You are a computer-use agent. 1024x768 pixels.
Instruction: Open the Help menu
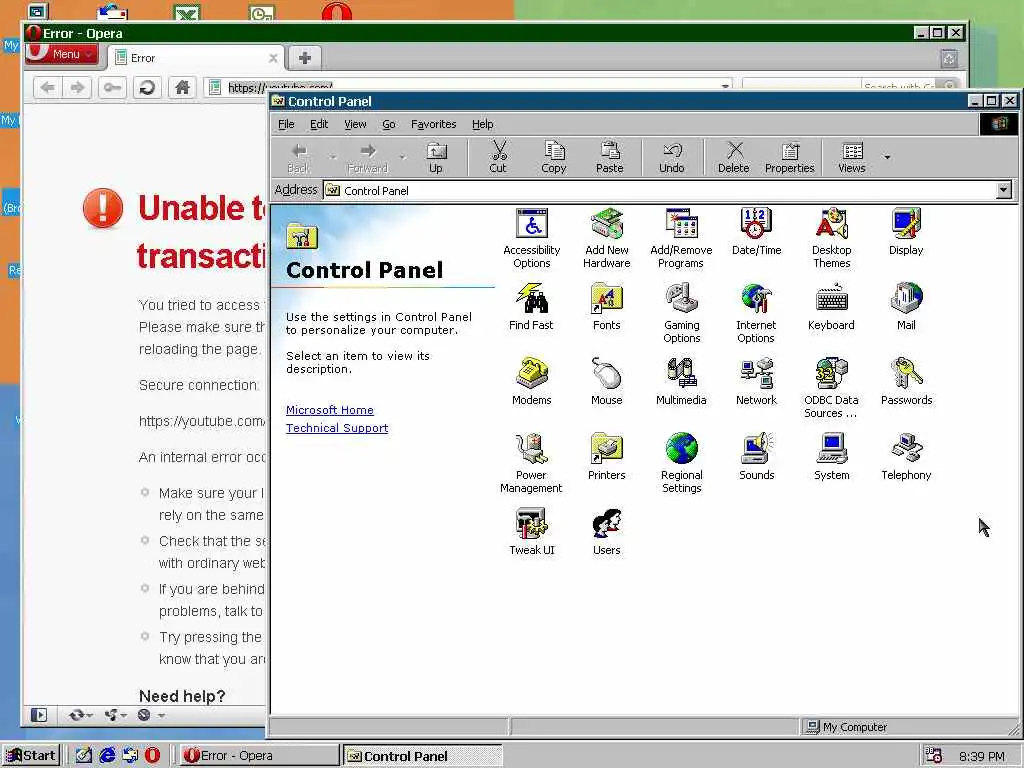[x=483, y=124]
